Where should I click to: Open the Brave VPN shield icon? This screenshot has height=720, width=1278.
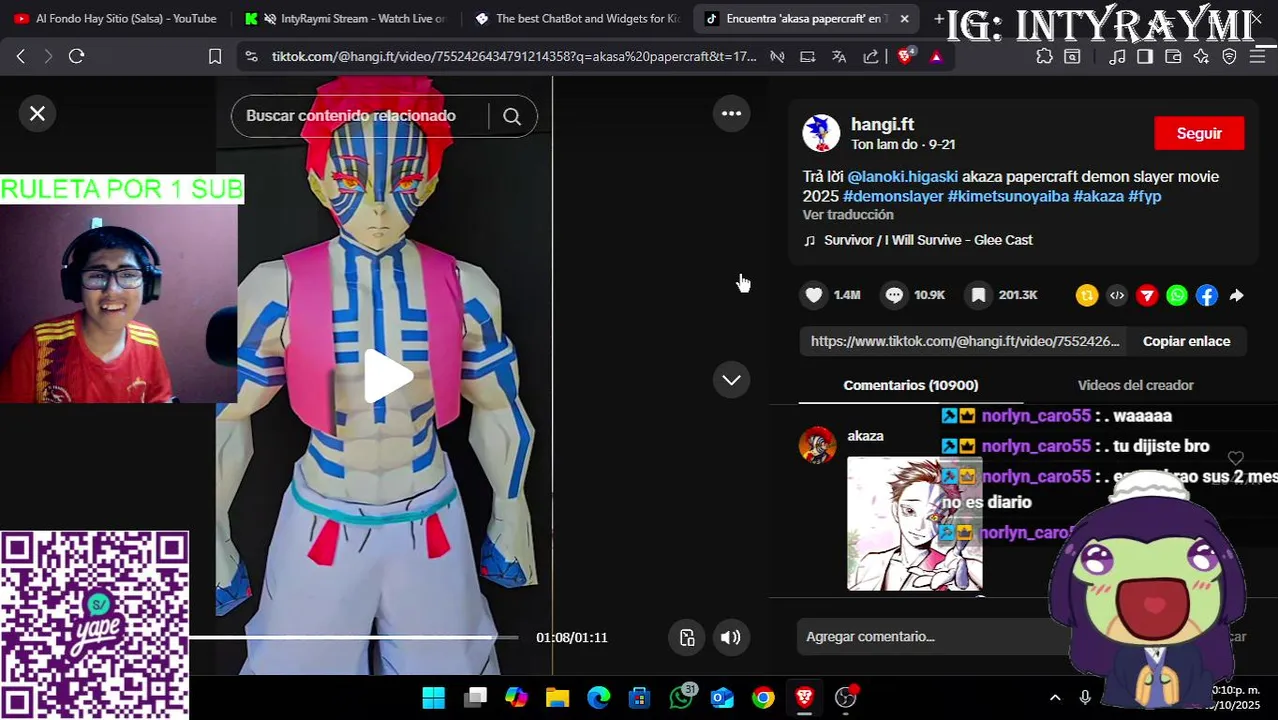click(x=1229, y=57)
